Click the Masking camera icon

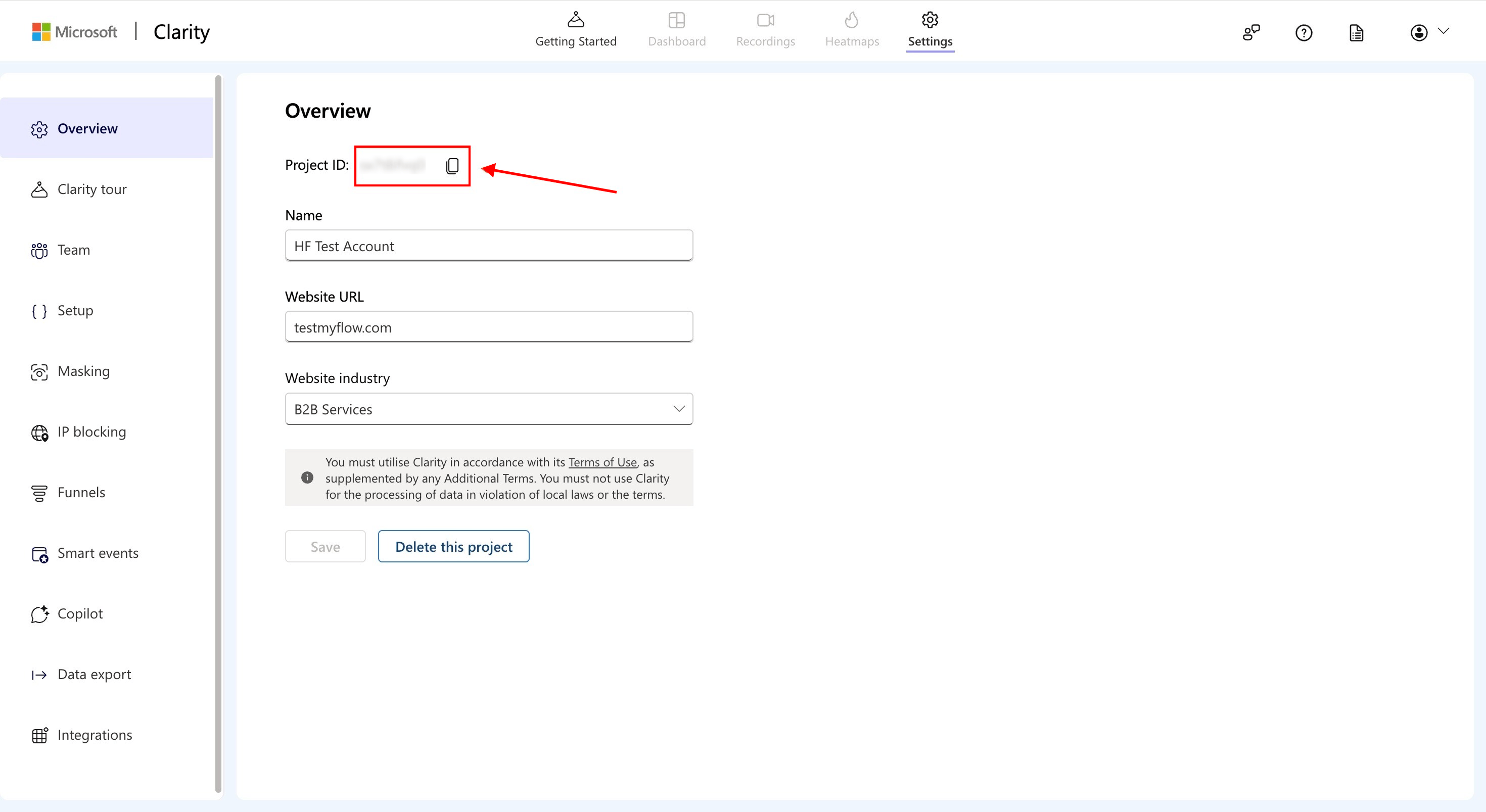(39, 372)
